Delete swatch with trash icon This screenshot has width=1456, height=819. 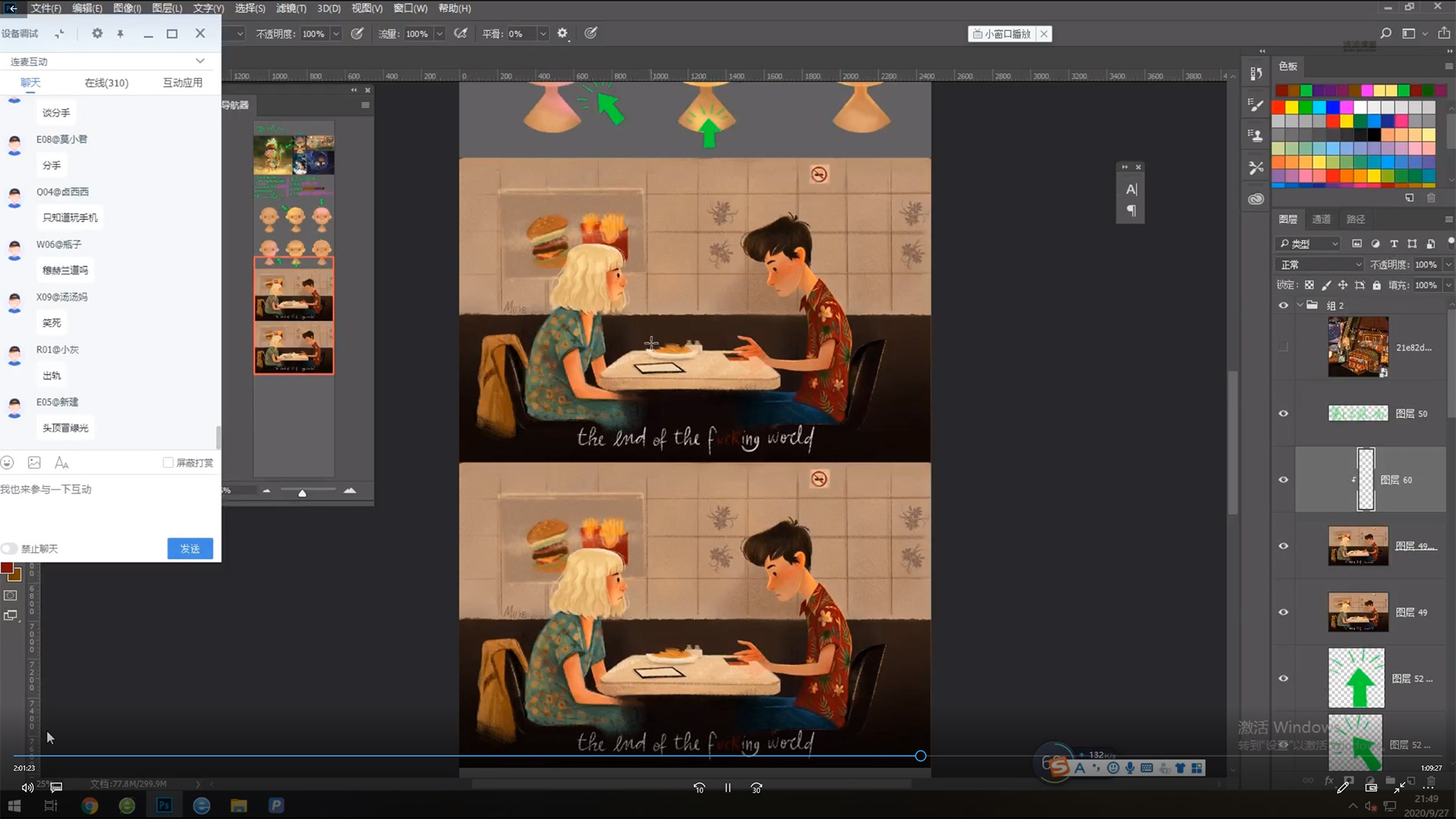click(x=1431, y=198)
